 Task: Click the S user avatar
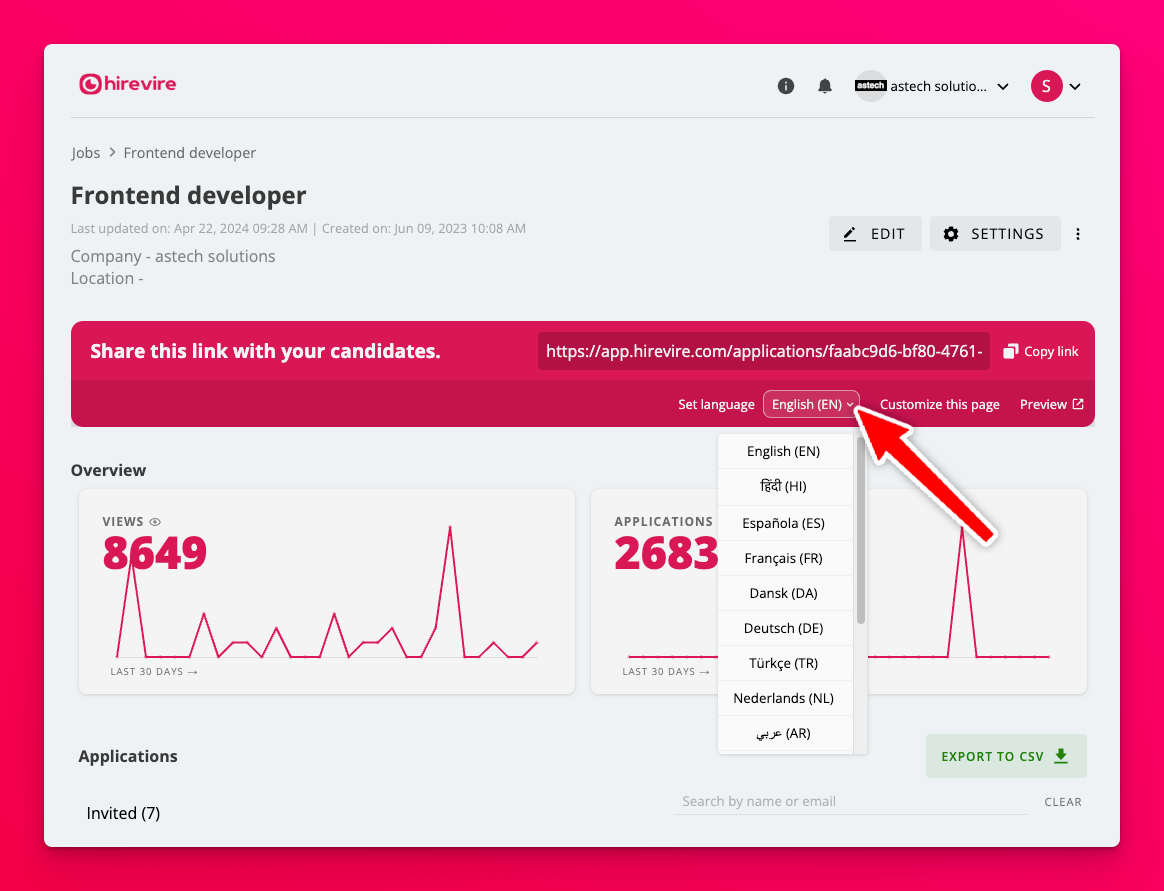(1046, 86)
